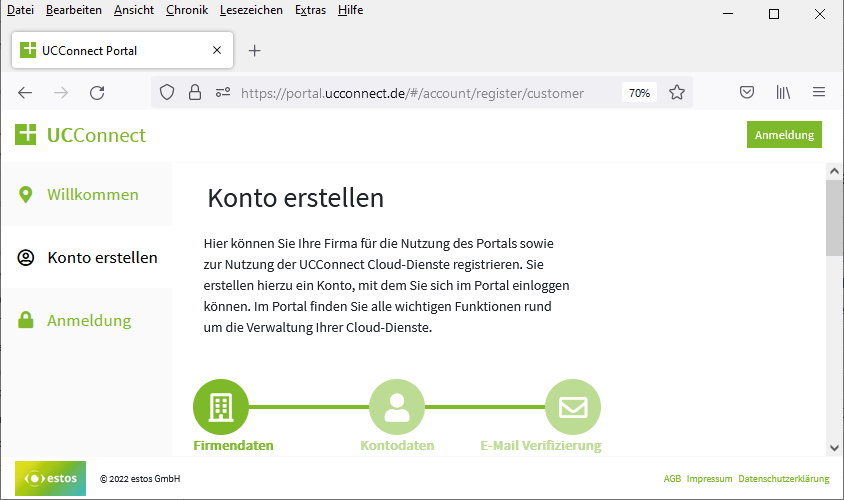Open the Datenschutzerklärung footer link
This screenshot has width=844, height=500.
pos(784,479)
